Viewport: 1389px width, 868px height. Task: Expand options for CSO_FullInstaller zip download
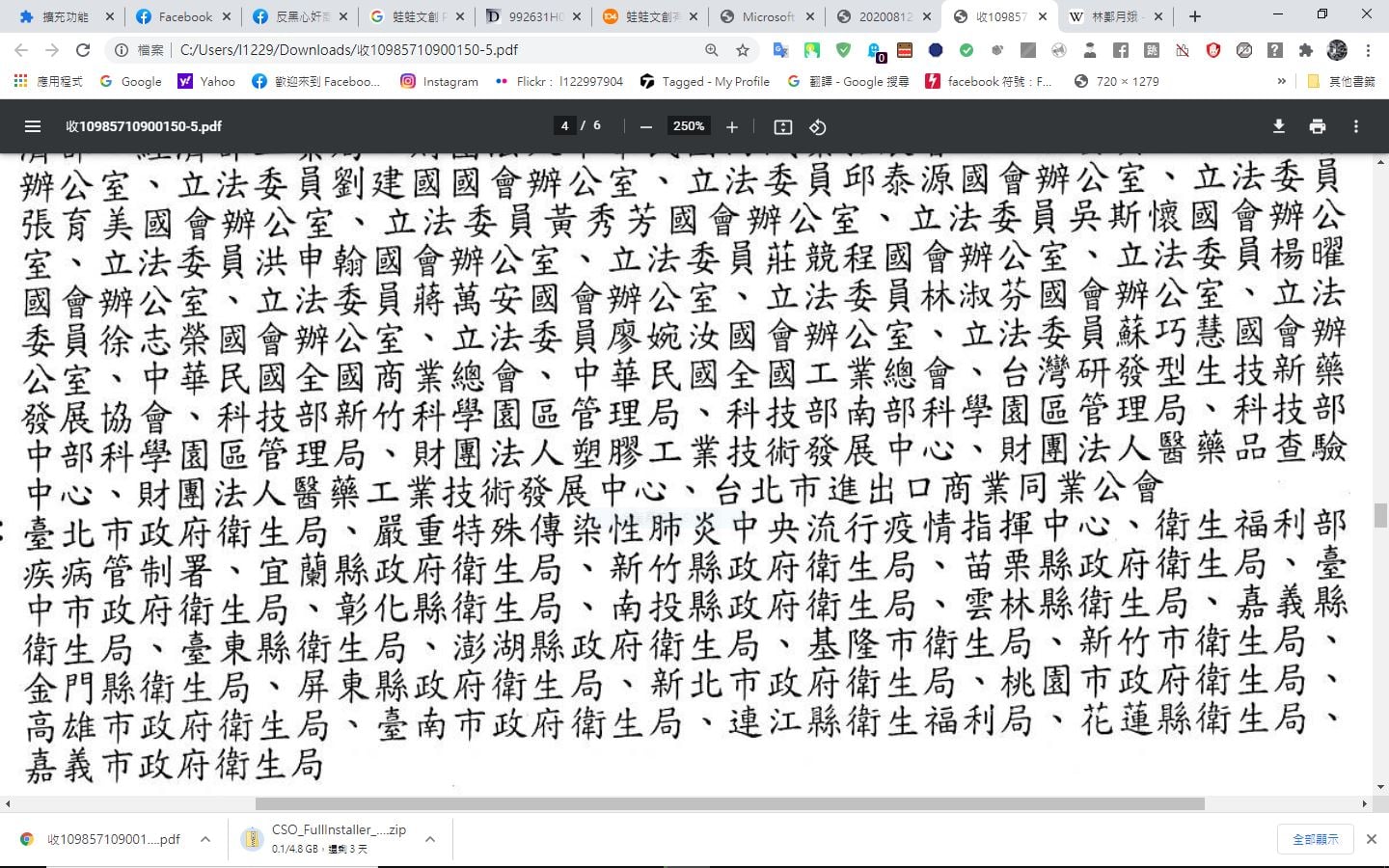(430, 839)
